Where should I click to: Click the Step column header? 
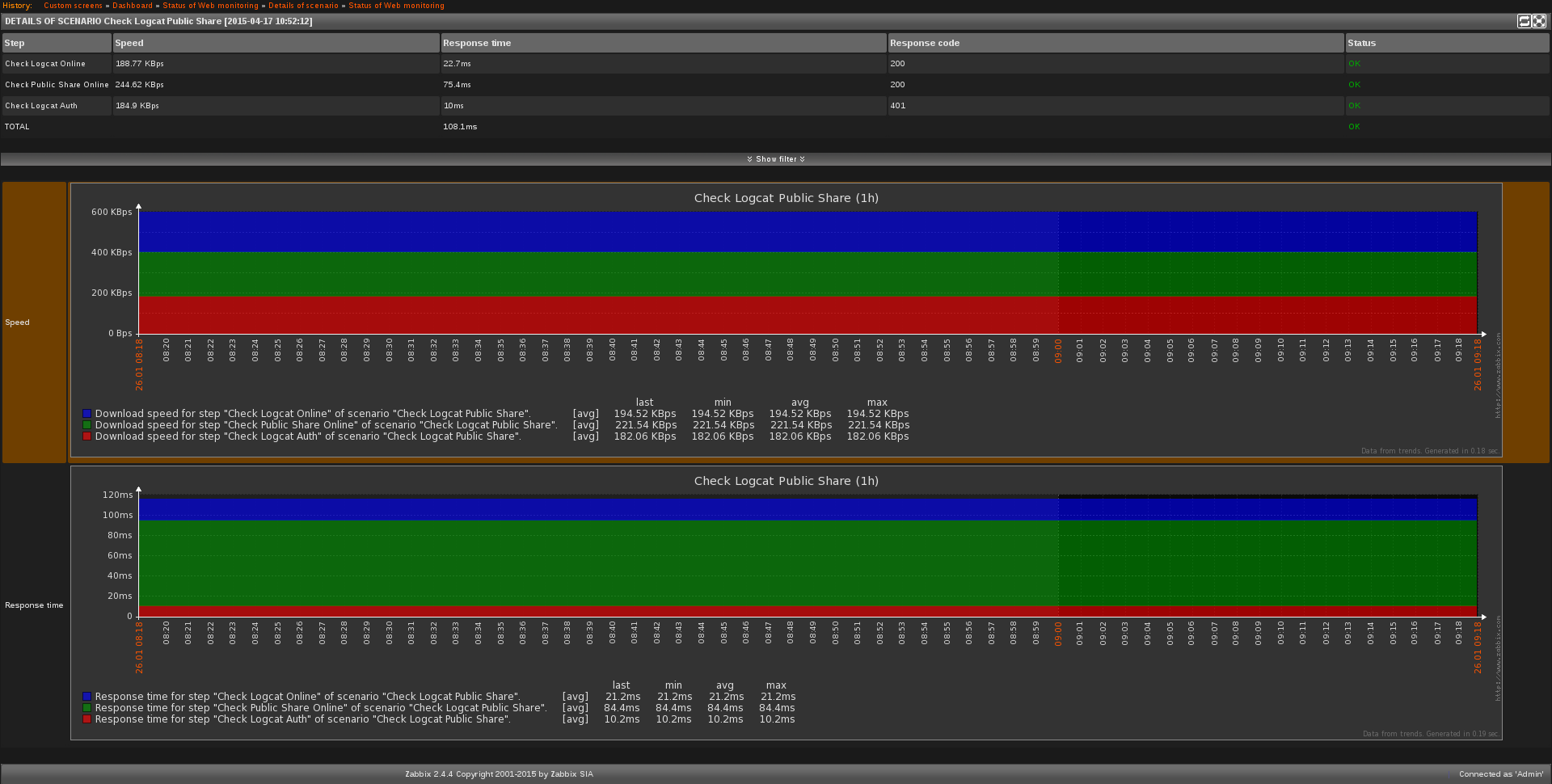[15, 43]
